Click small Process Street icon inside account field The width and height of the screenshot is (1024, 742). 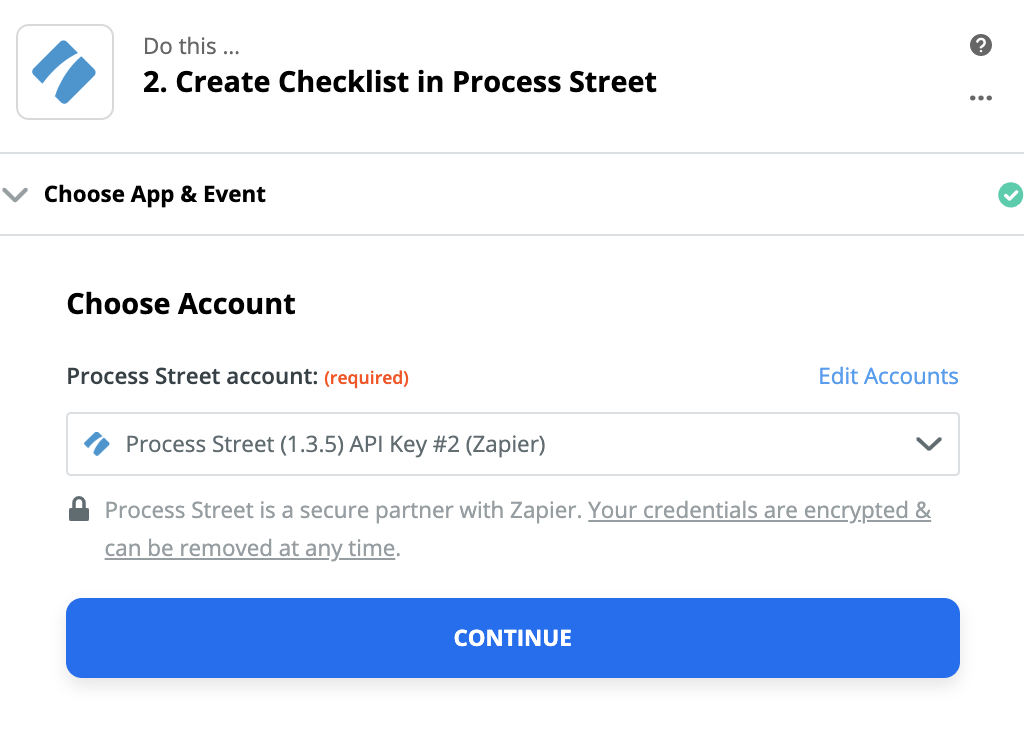(97, 443)
